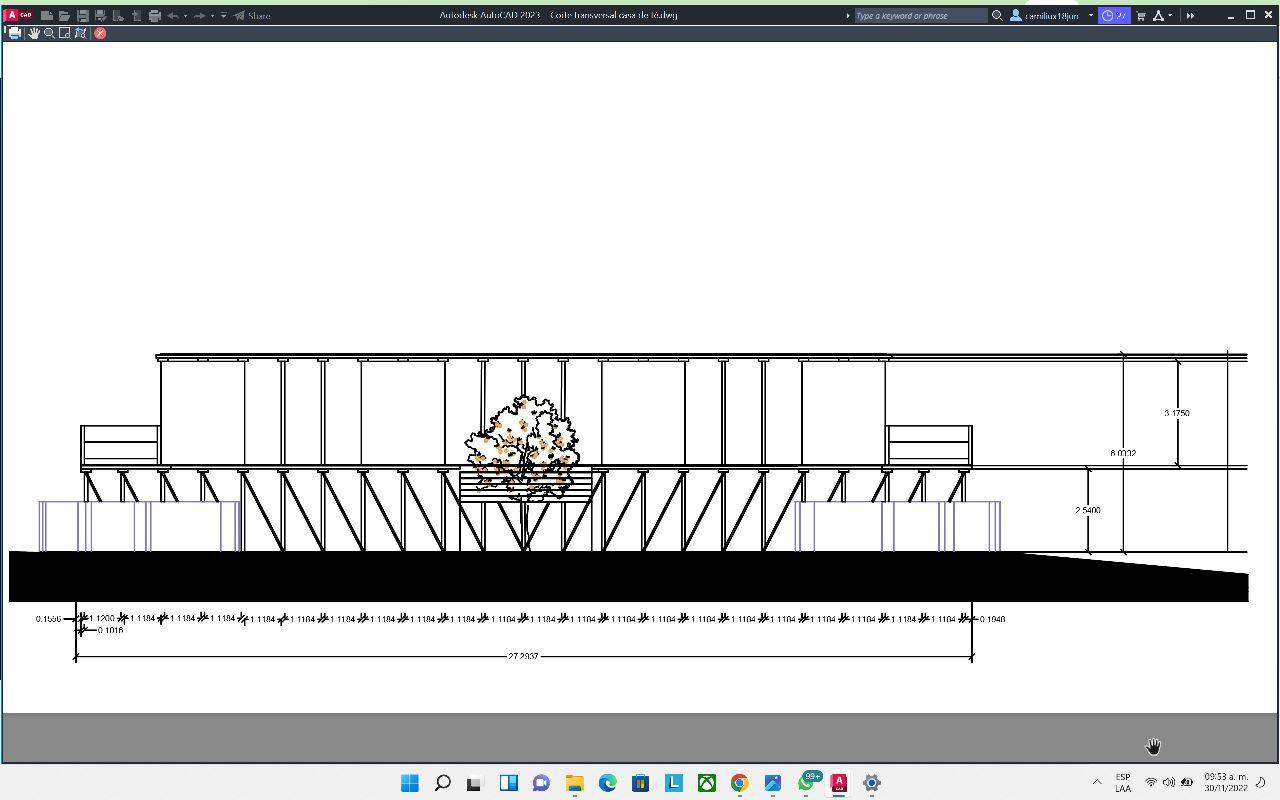This screenshot has width=1280, height=800.
Task: Open the Undo history dropdown arrow
Action: coord(185,16)
